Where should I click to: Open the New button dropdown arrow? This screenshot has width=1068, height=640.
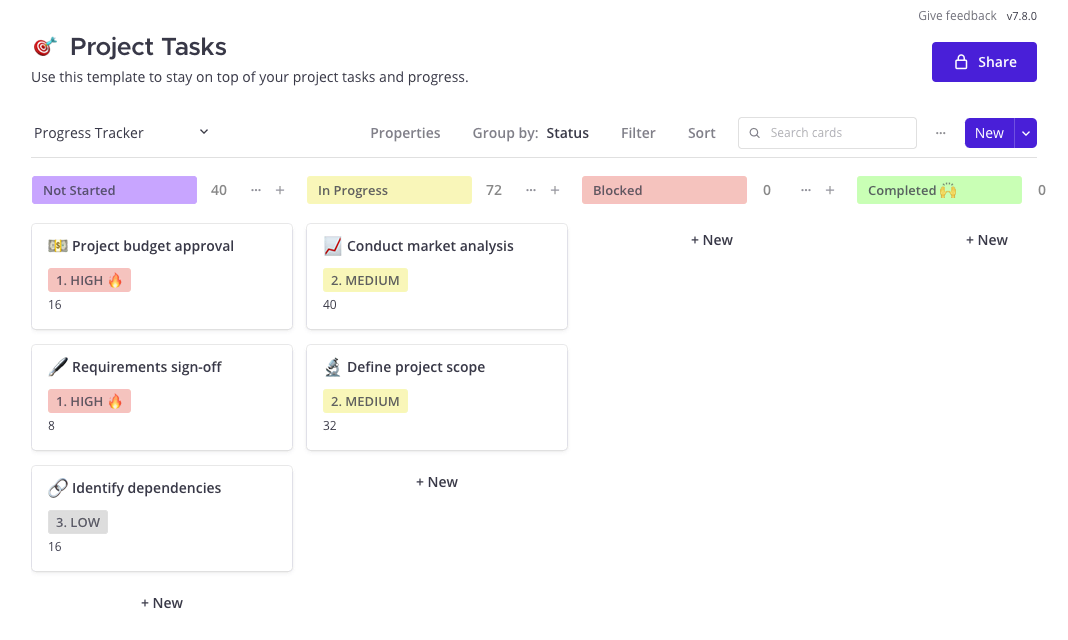point(1026,133)
